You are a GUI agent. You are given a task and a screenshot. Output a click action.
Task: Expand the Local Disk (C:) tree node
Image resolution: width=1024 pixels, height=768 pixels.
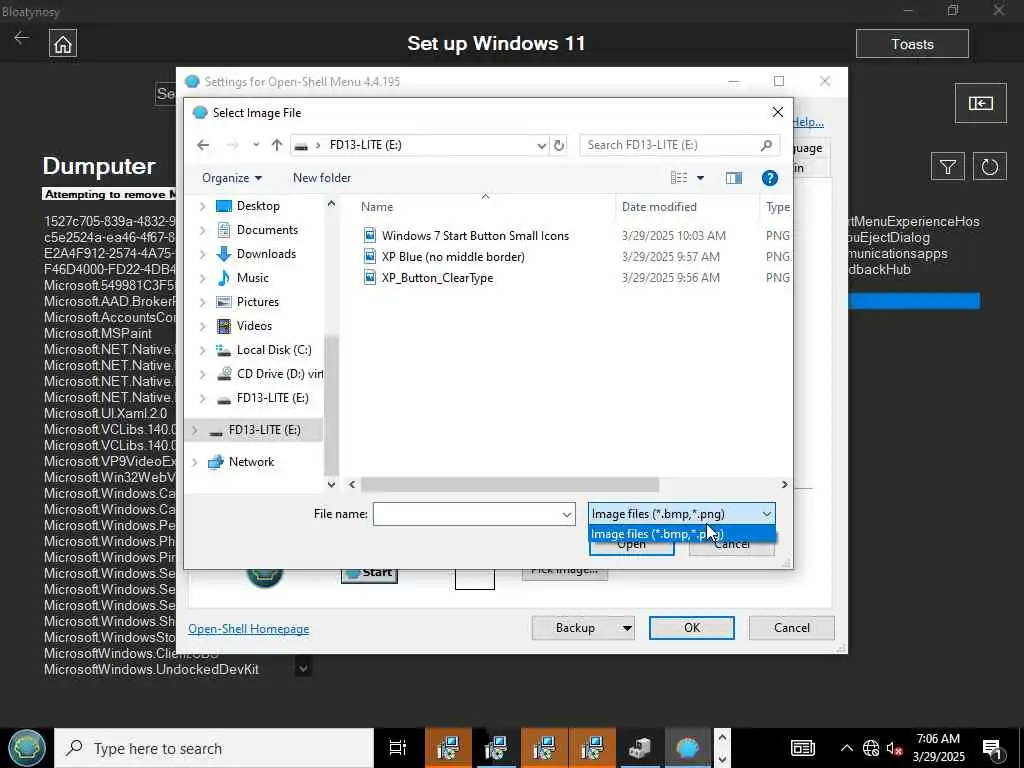point(202,350)
